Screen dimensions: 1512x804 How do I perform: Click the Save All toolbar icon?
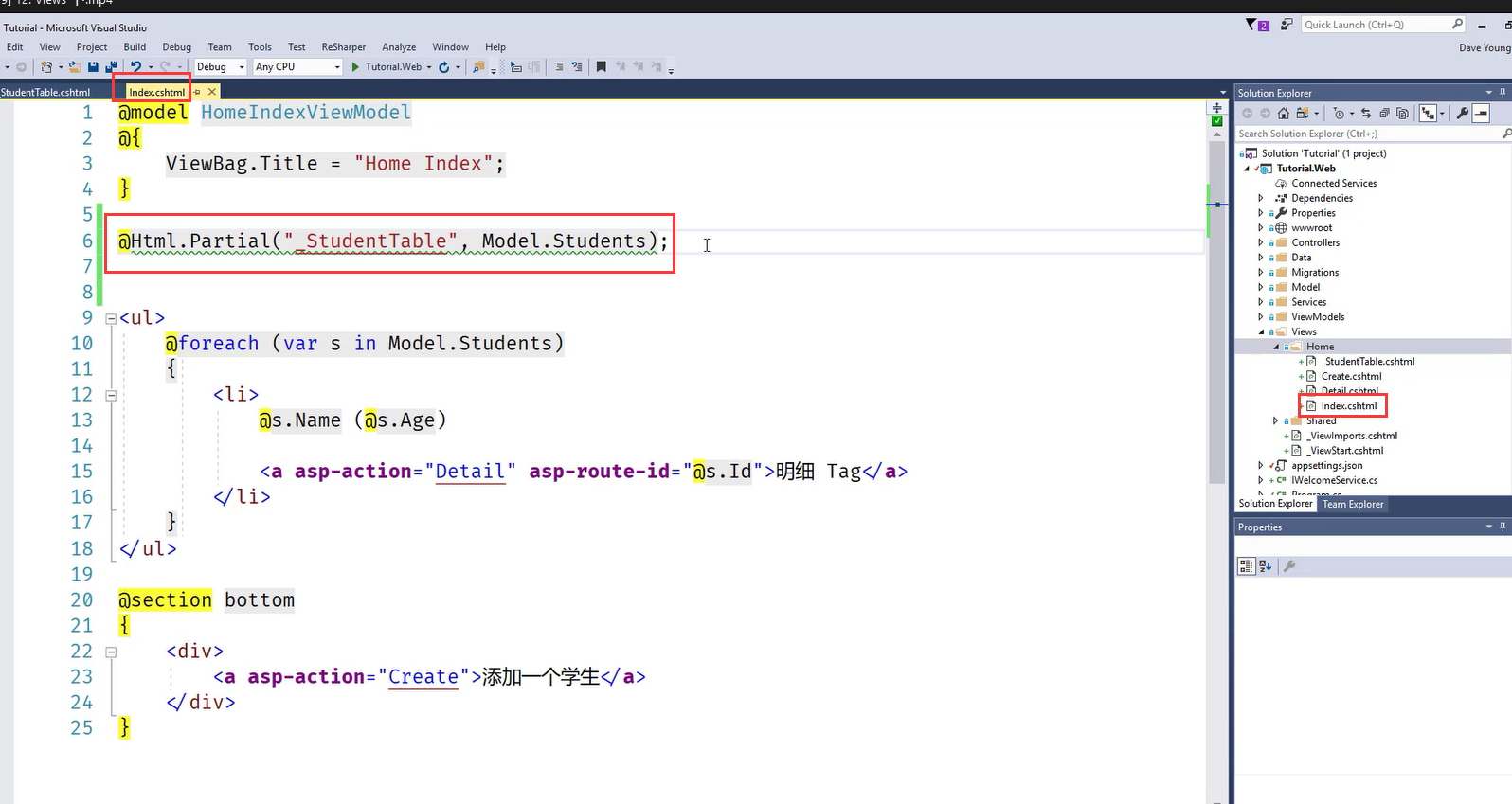[111, 67]
